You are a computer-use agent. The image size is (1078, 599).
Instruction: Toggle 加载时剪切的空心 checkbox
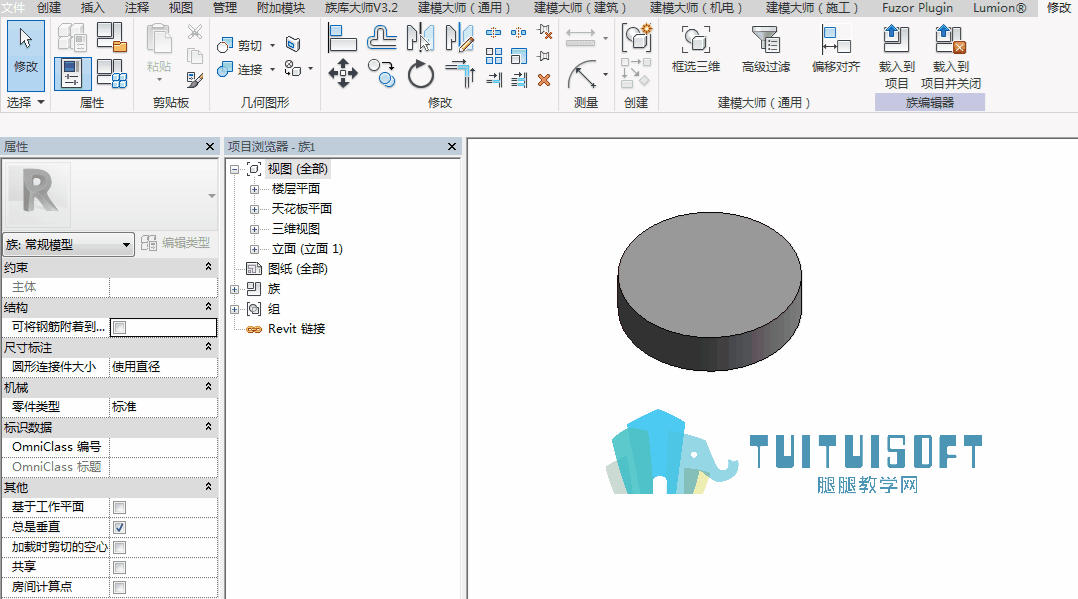120,547
